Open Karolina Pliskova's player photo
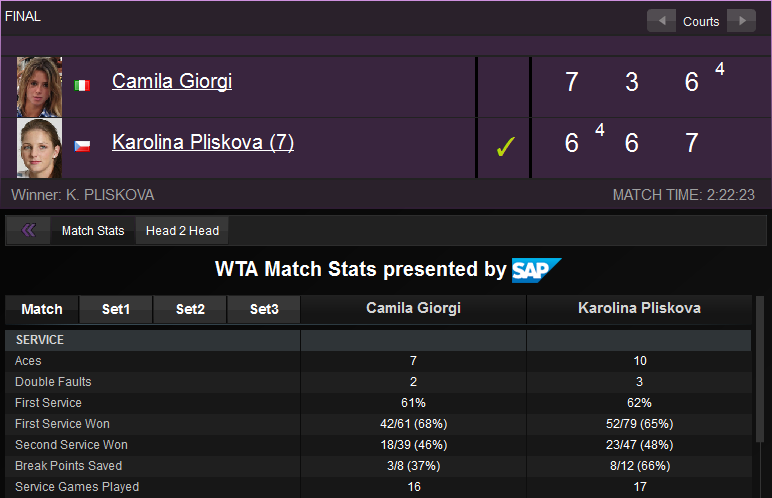This screenshot has width=772, height=498. point(40,147)
